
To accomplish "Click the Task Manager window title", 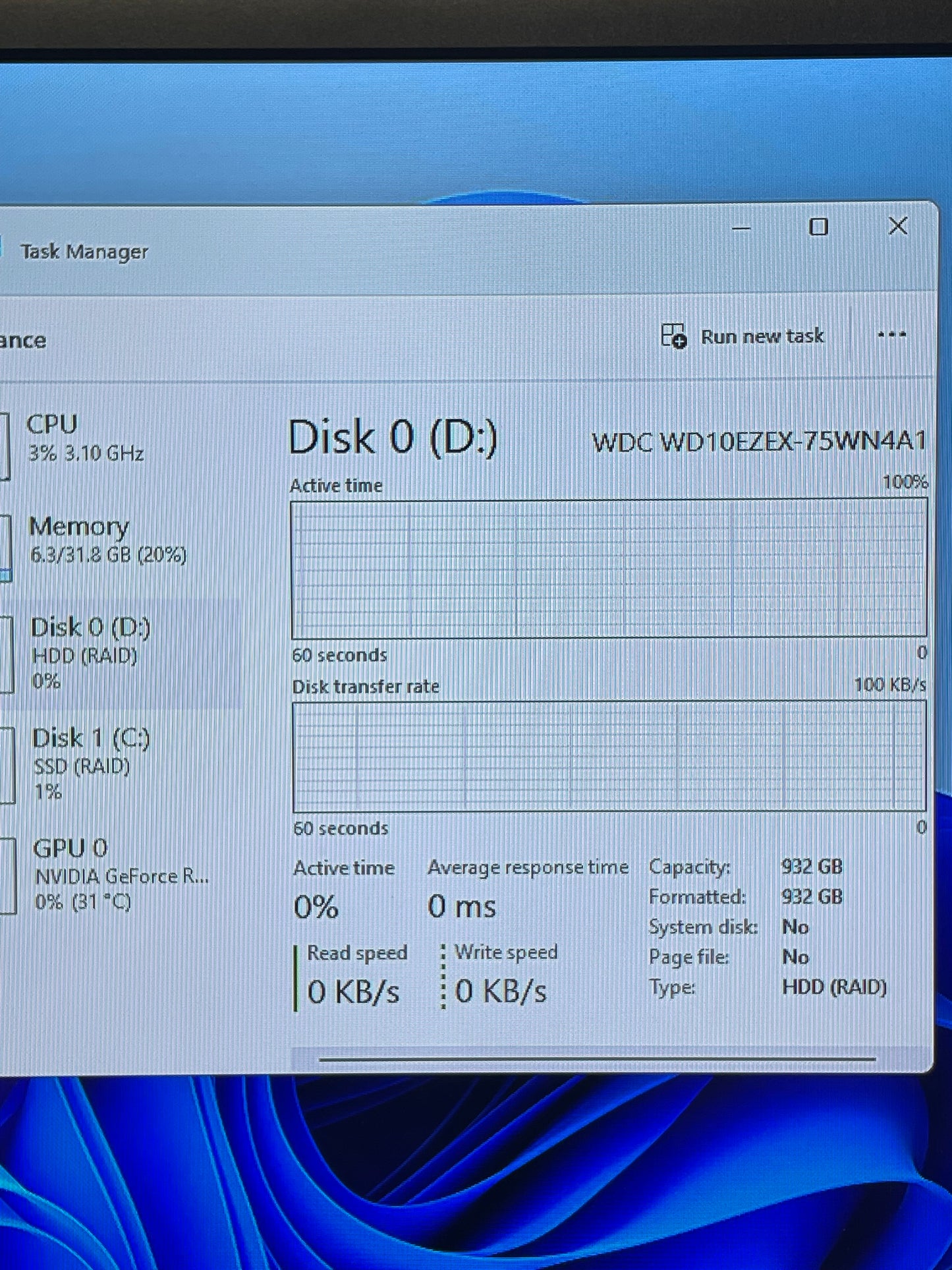I will 84,252.
